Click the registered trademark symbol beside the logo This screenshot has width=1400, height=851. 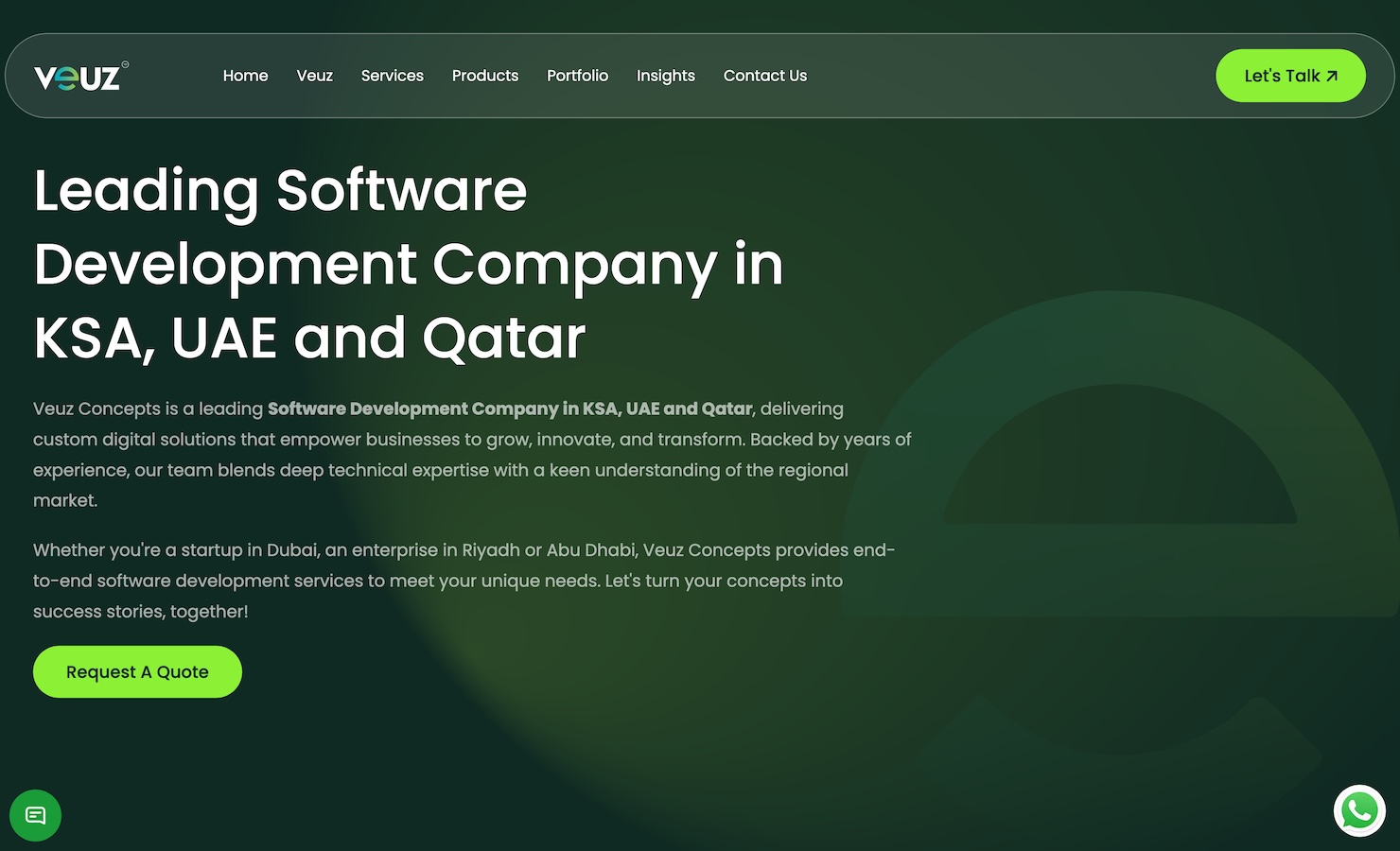[125, 64]
